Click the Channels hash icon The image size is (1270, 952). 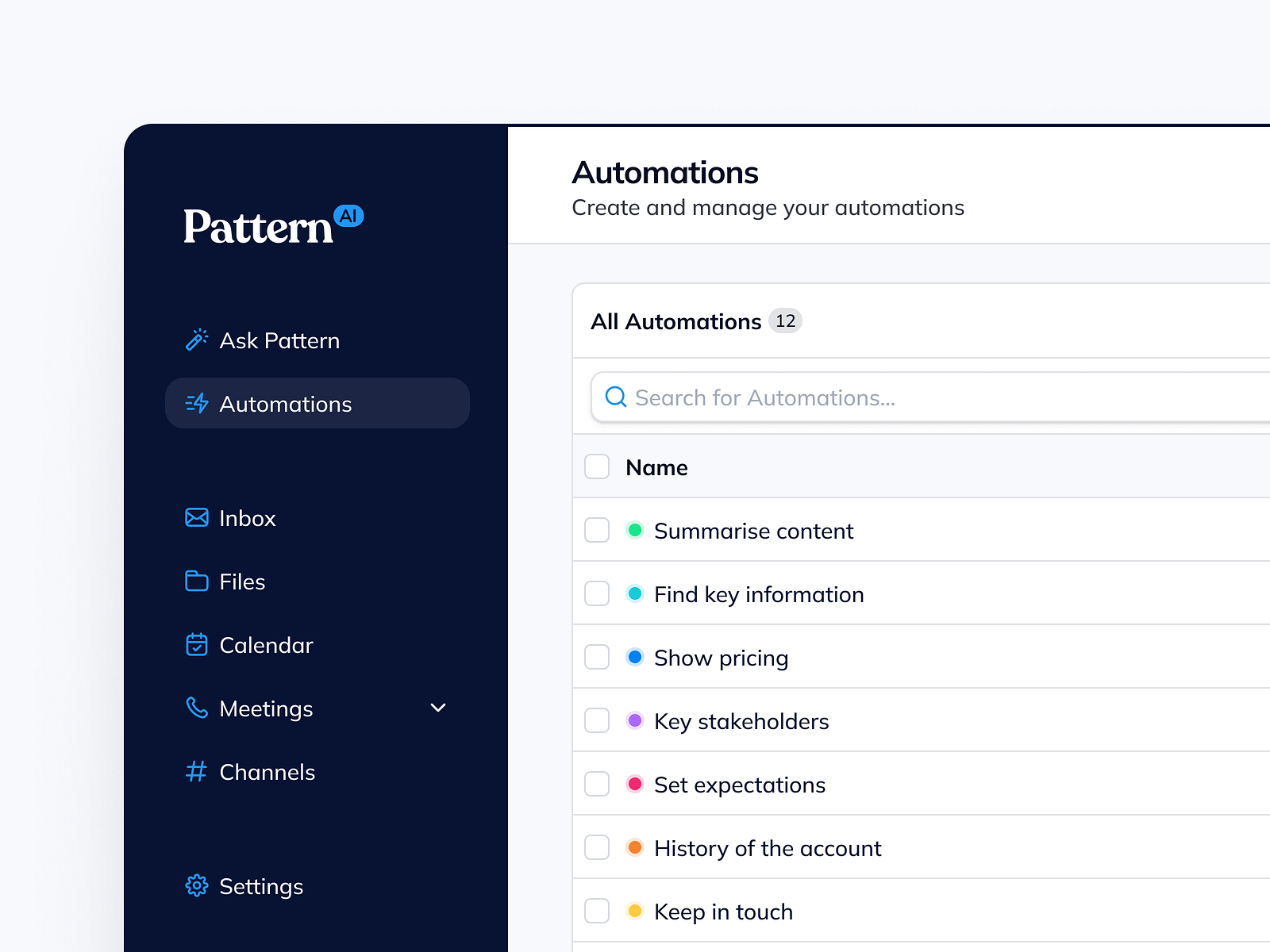click(197, 771)
